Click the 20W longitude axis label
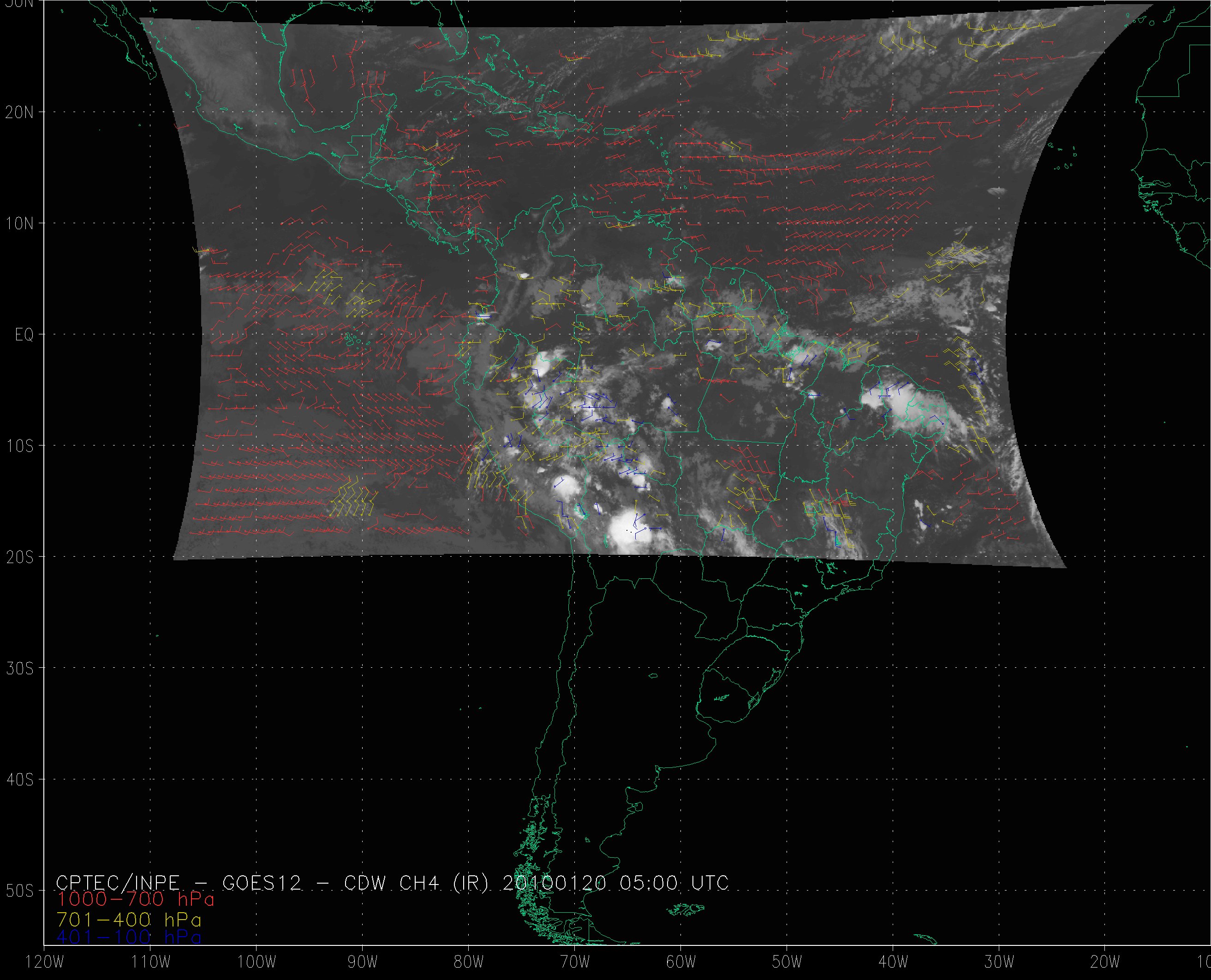 point(1105,962)
